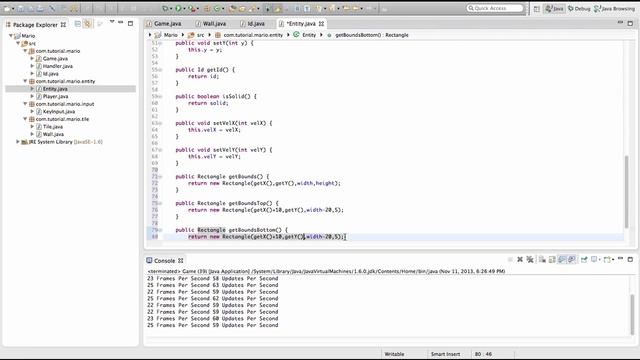Collapse the com.tutorial.mario.tile package
Viewport: 640px width, 360px height.
(x=25, y=119)
